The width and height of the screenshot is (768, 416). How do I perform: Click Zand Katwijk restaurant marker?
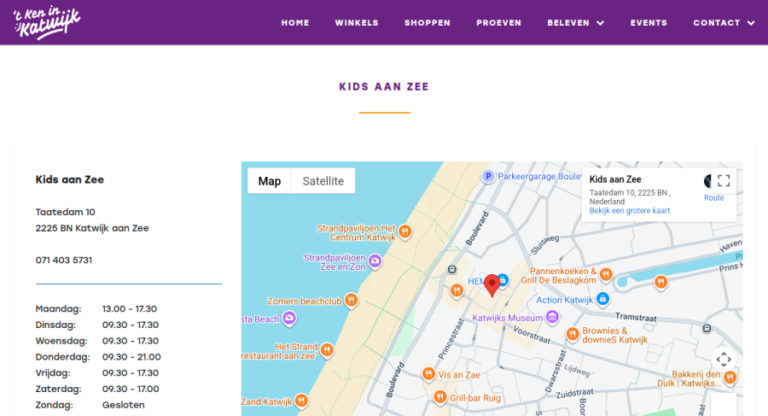click(x=302, y=401)
